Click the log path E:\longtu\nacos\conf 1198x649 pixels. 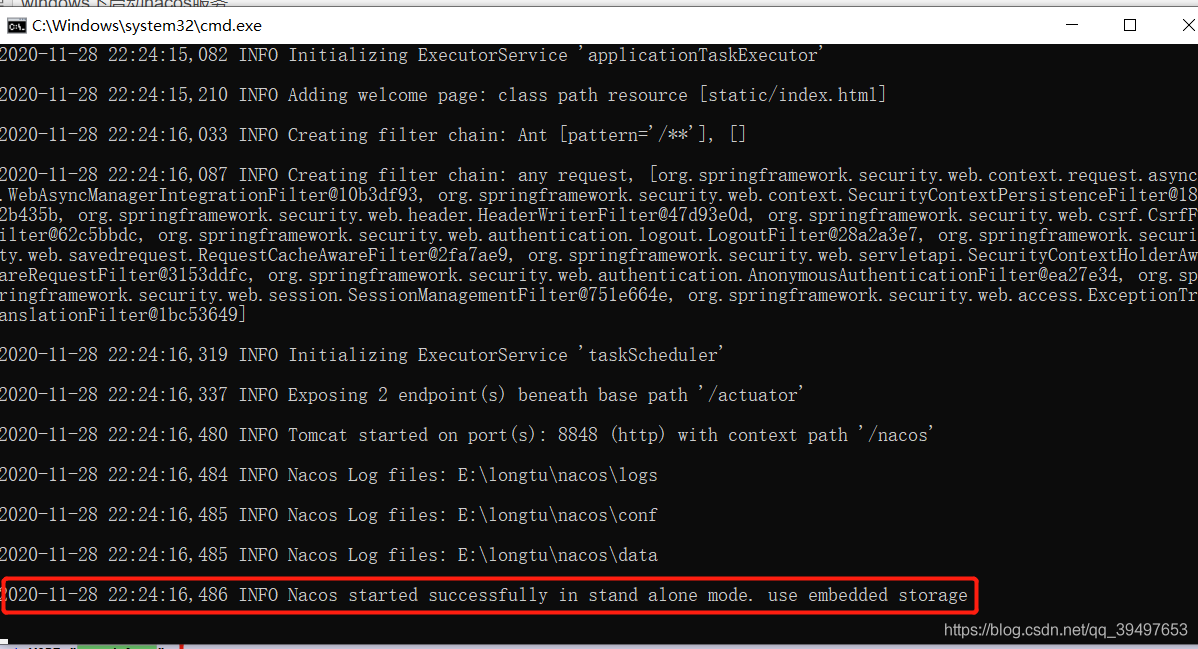coord(557,514)
